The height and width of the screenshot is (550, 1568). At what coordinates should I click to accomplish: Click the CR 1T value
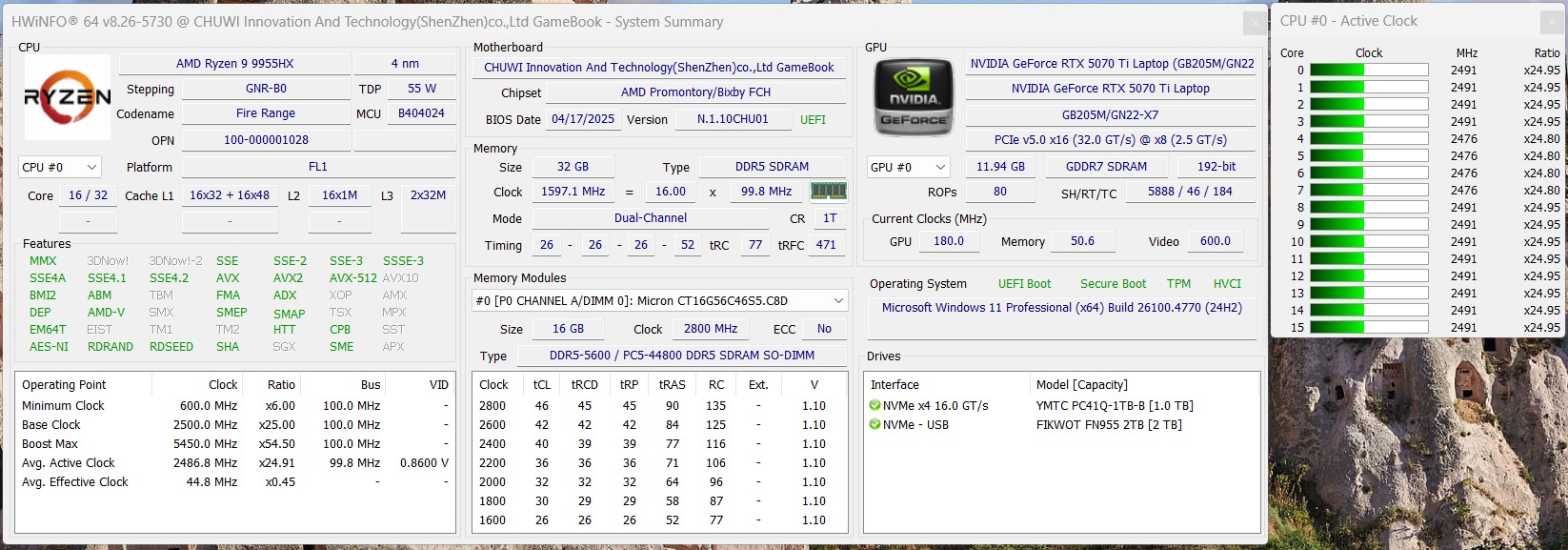tap(830, 218)
